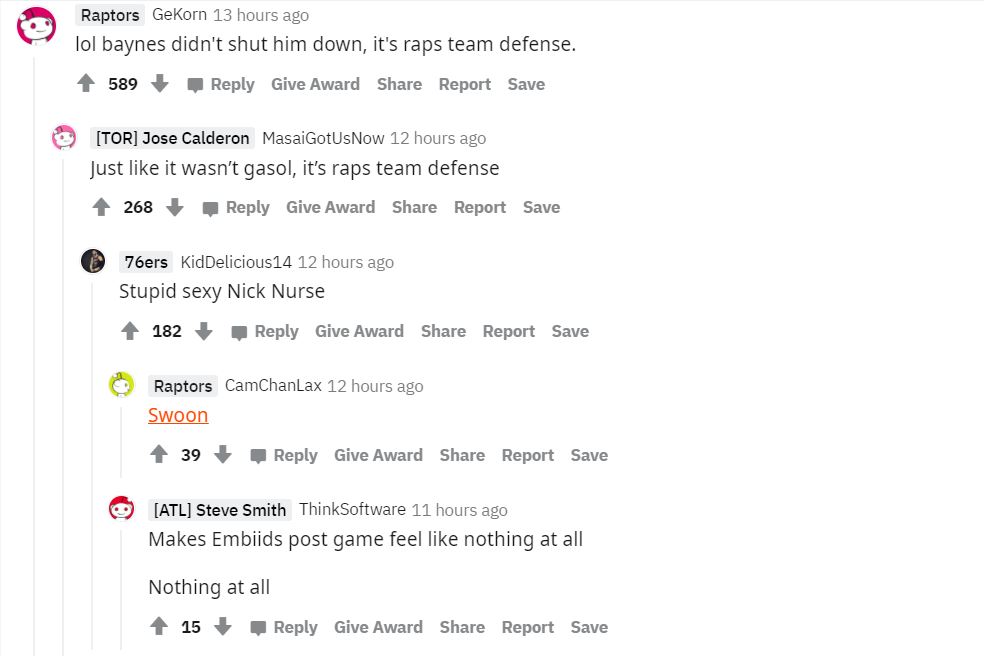Select KidDelicious14's profile avatar

(x=94, y=261)
